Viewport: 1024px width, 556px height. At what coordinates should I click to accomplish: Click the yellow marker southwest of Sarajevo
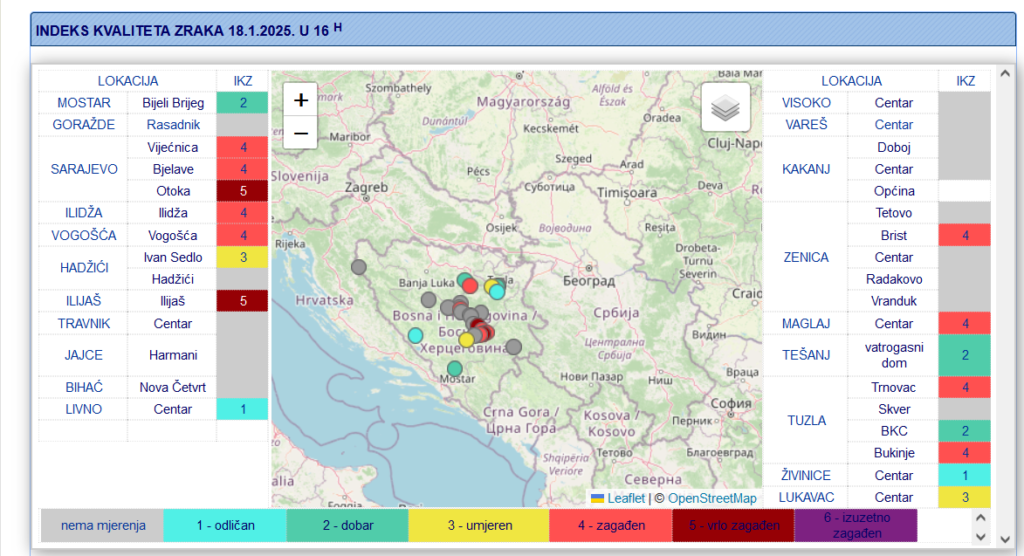coord(466,340)
